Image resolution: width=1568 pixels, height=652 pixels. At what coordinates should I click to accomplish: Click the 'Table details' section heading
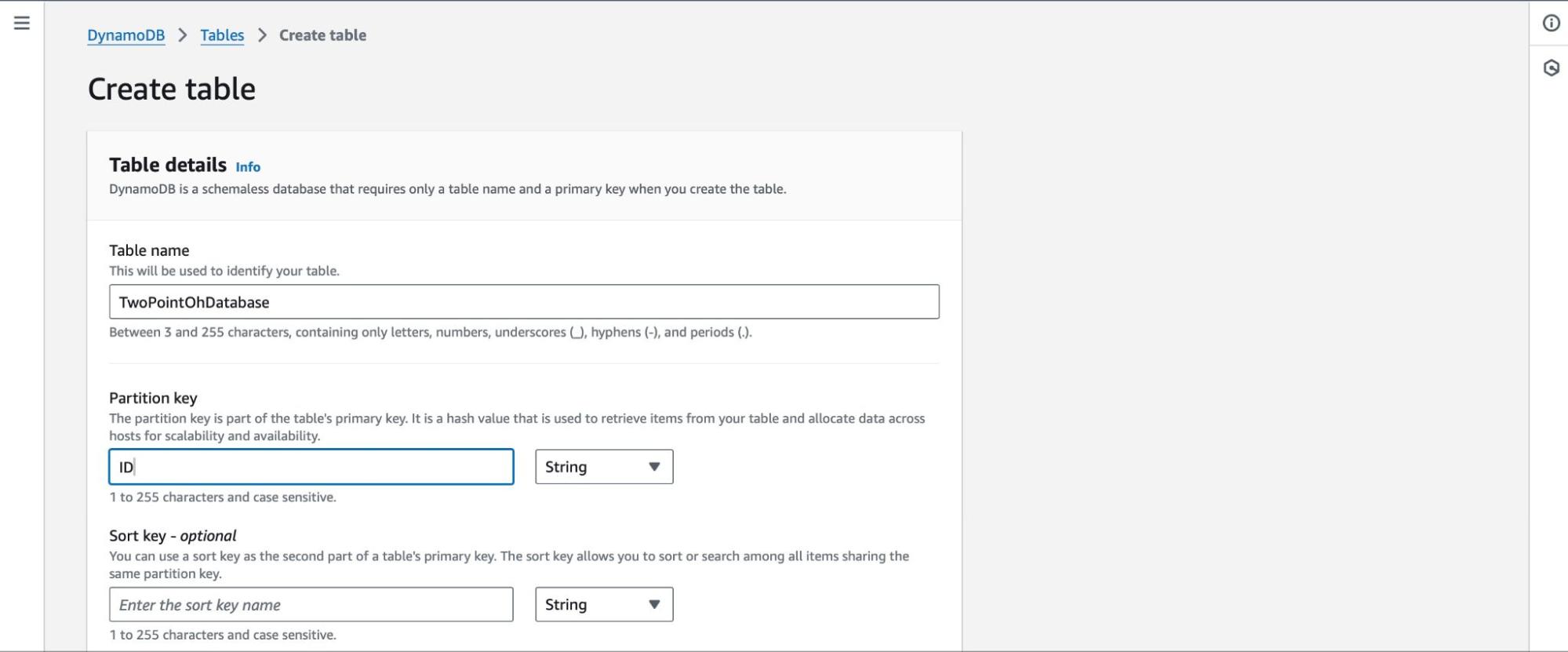168,165
